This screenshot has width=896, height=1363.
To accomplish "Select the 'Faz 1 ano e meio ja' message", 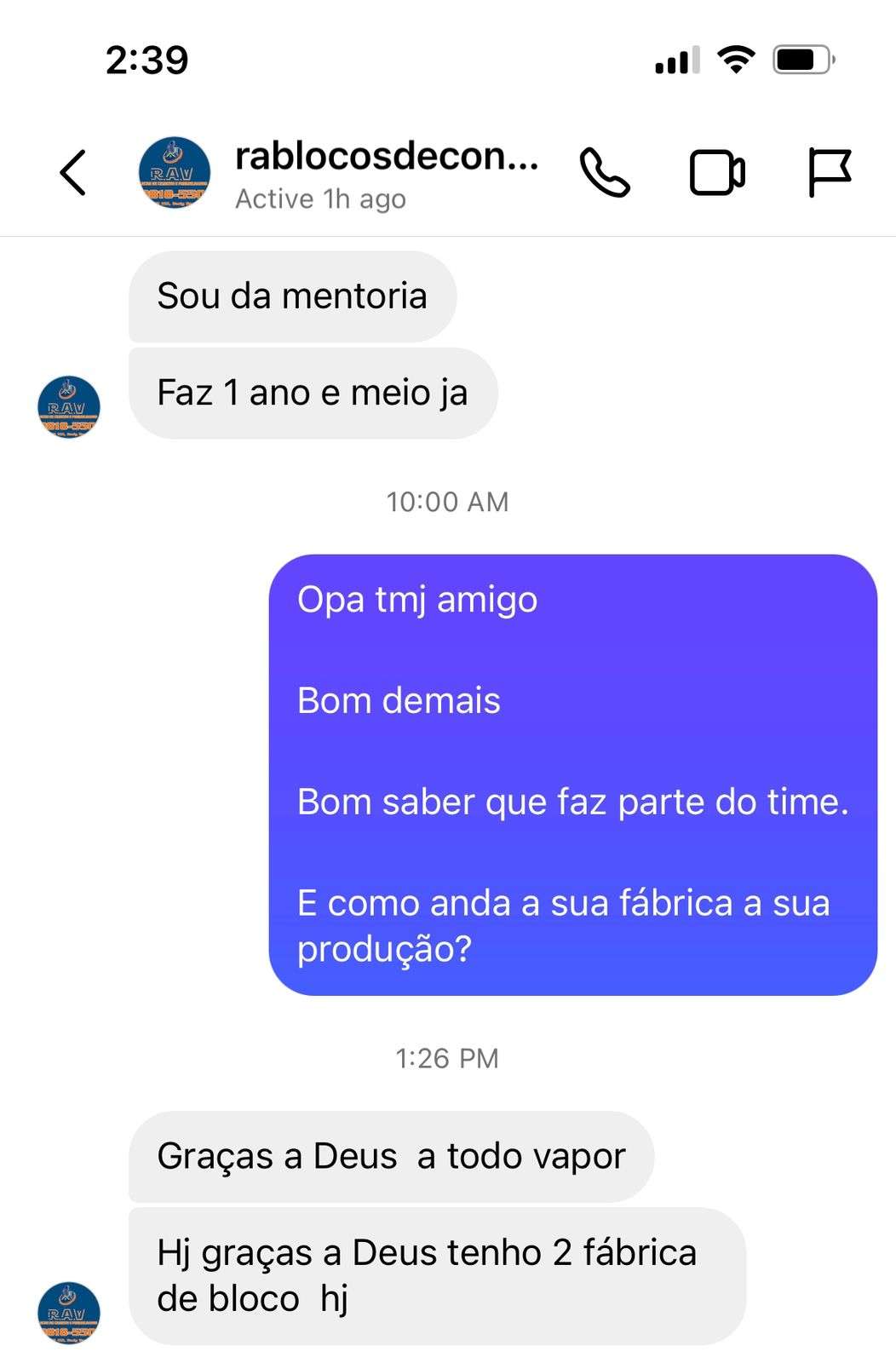I will [x=313, y=394].
